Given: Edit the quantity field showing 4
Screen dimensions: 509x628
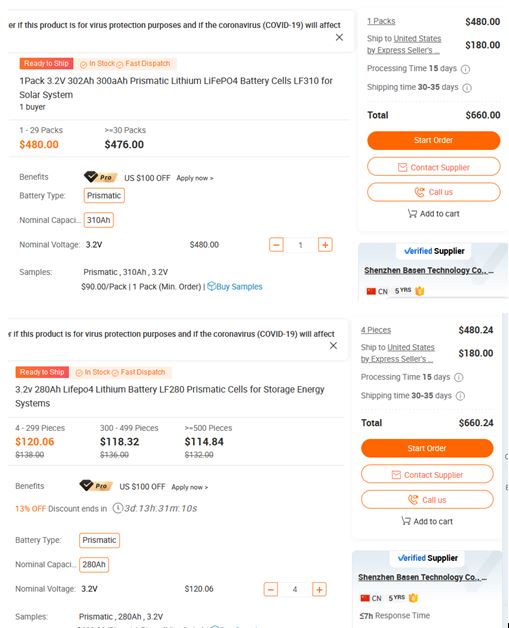Looking at the screenshot, I should click(x=295, y=590).
